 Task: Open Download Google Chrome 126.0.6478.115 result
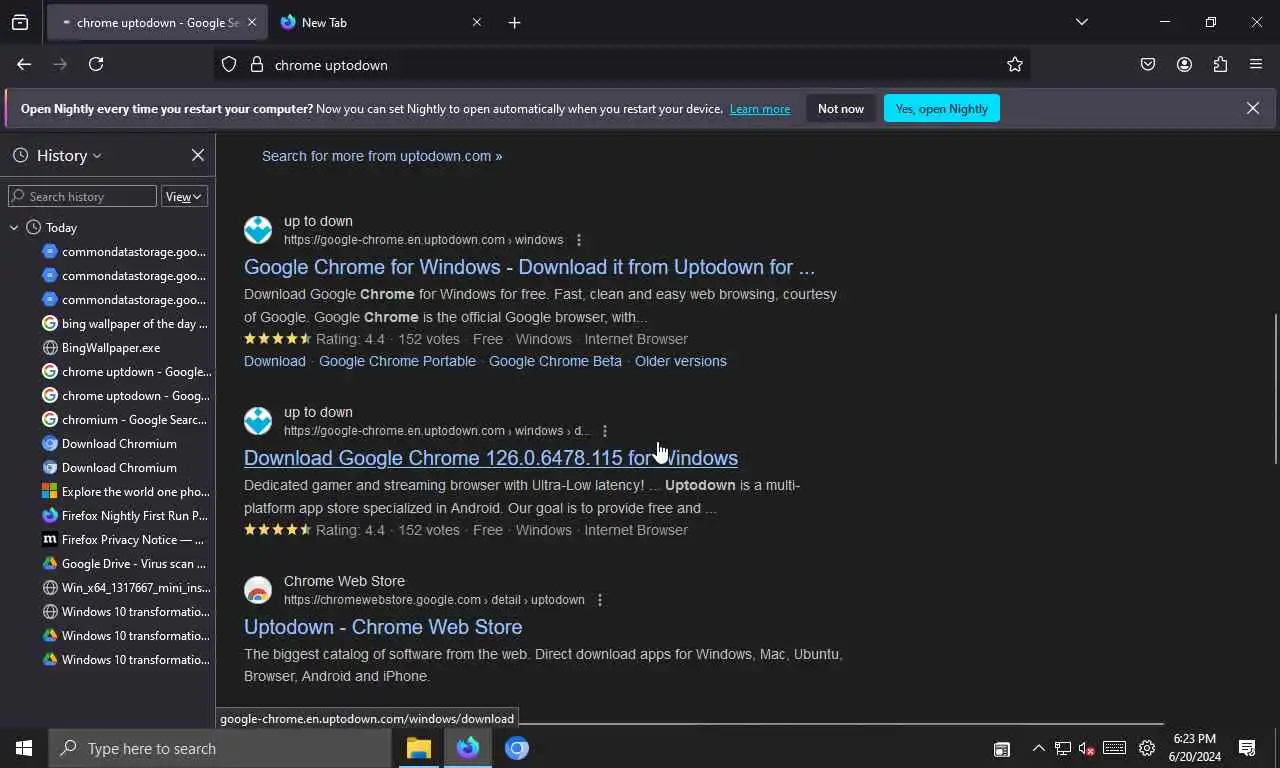click(x=491, y=458)
